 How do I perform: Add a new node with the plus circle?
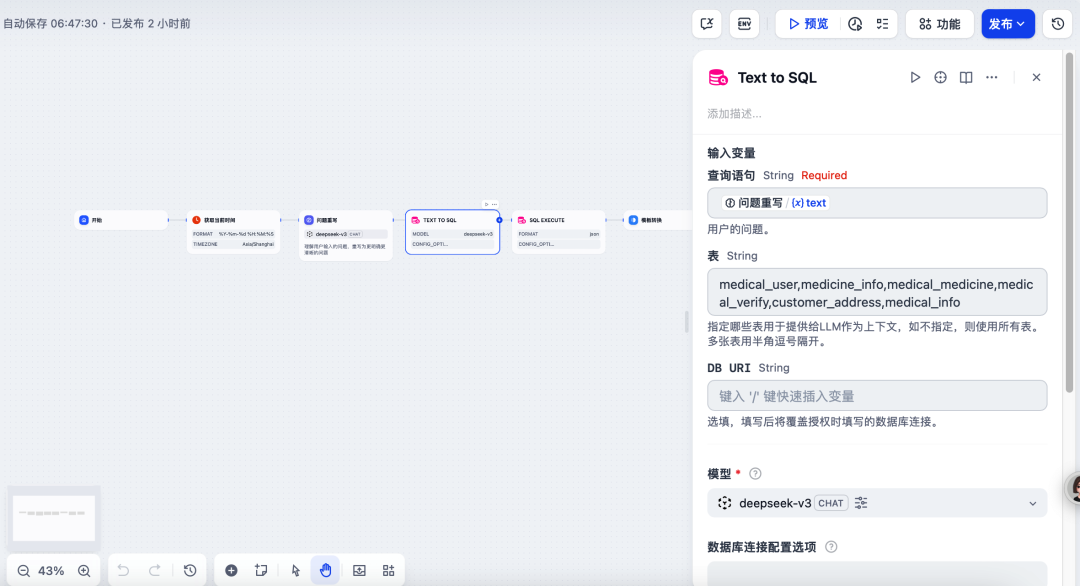231,571
